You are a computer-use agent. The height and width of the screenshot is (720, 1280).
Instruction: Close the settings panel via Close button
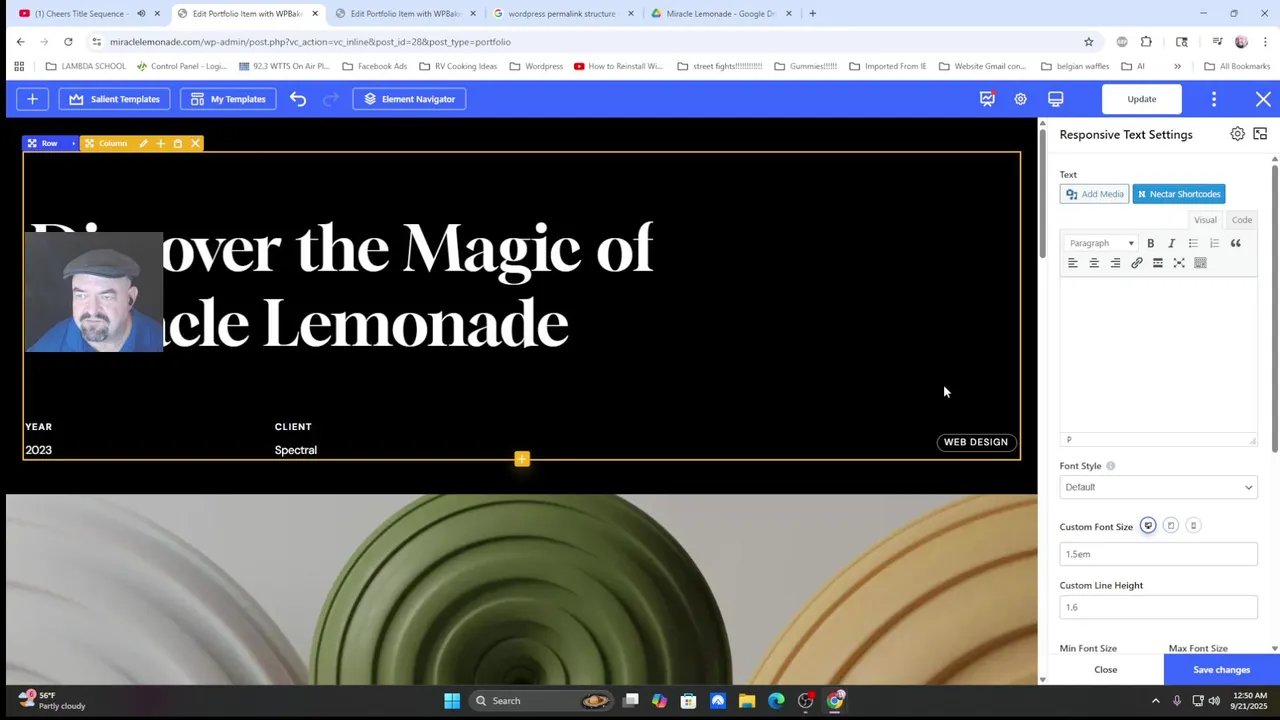(x=1105, y=670)
